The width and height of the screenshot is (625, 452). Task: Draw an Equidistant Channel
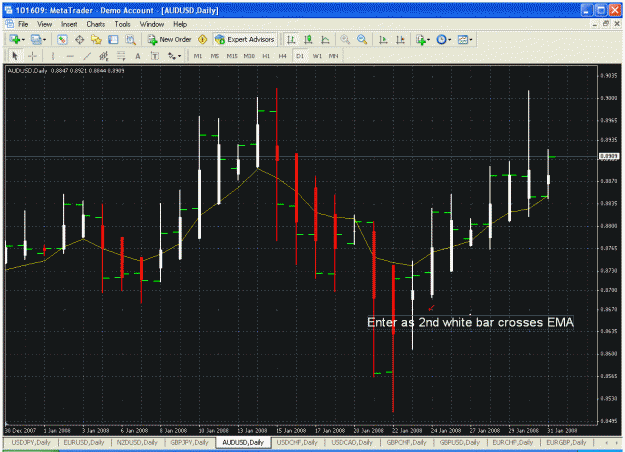pyautogui.click(x=104, y=56)
